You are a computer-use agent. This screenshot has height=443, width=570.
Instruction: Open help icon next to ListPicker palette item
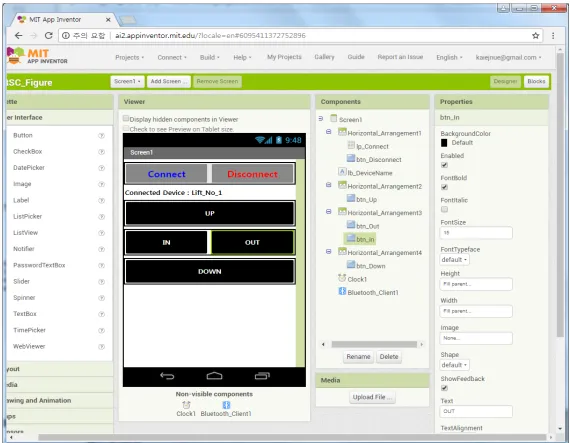click(x=101, y=217)
